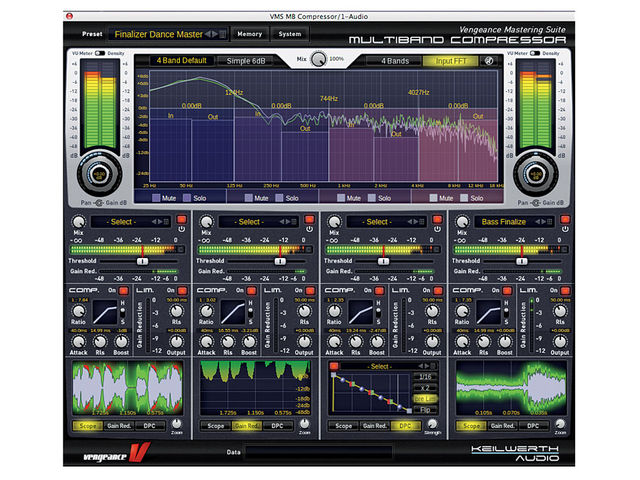
Task: Click band 4 scope Zoom knob
Action: point(560,423)
